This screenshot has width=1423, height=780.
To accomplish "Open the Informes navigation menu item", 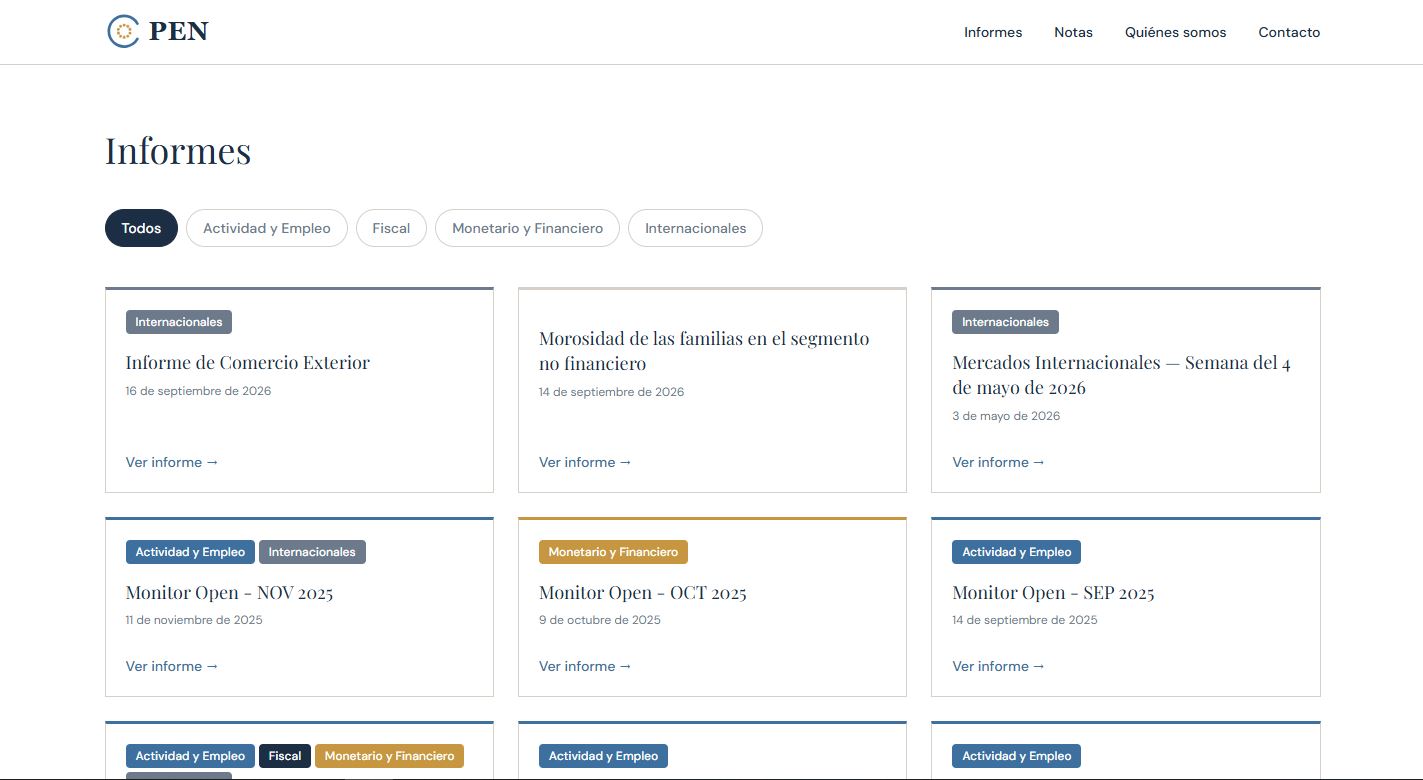I will pos(993,32).
